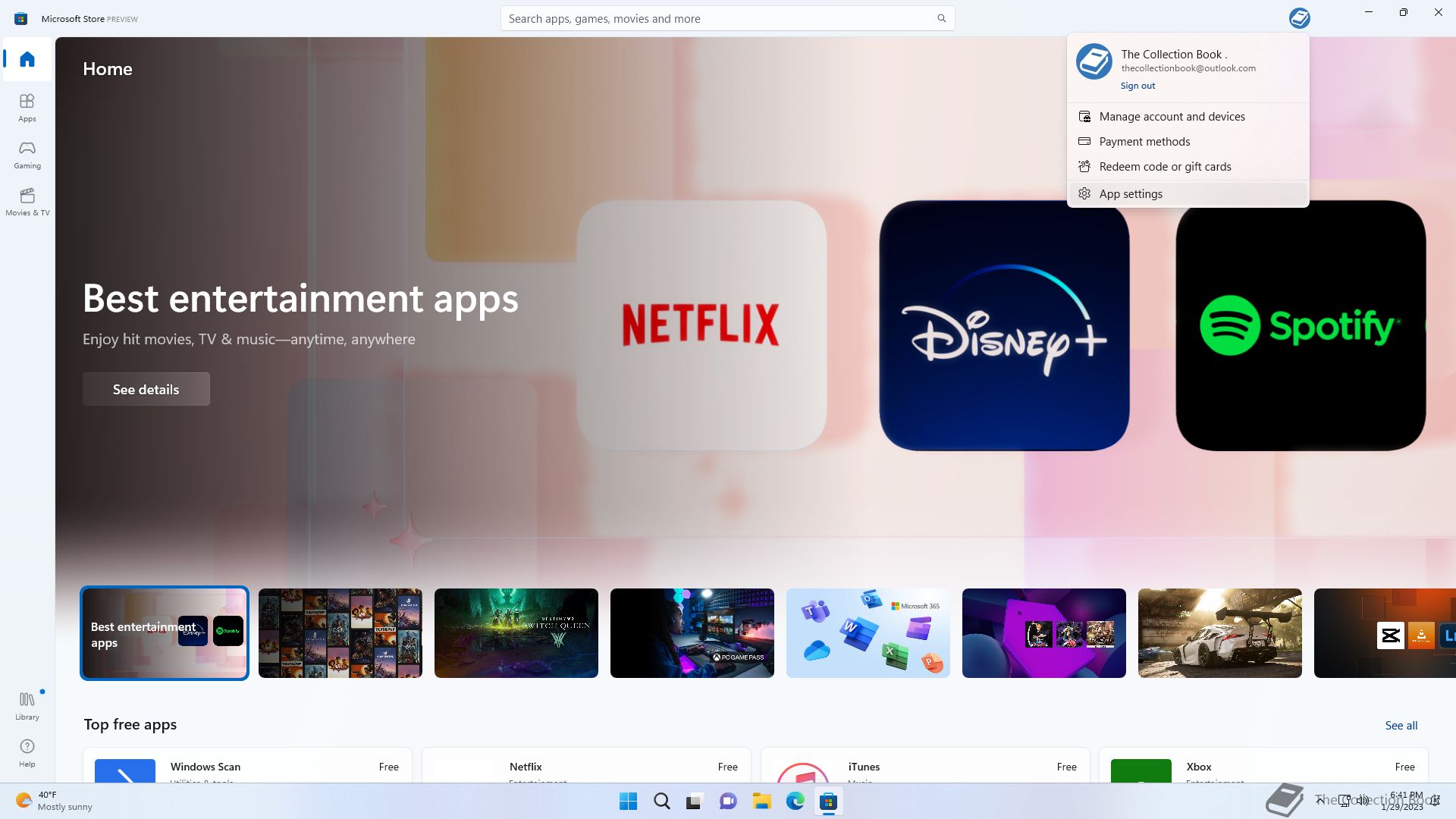Click the account name The Collection Book
Viewport: 1456px width, 819px height.
tap(1174, 55)
